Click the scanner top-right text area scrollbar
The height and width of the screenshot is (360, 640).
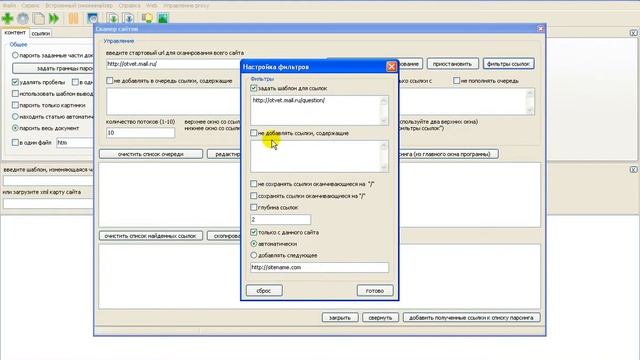click(530, 102)
